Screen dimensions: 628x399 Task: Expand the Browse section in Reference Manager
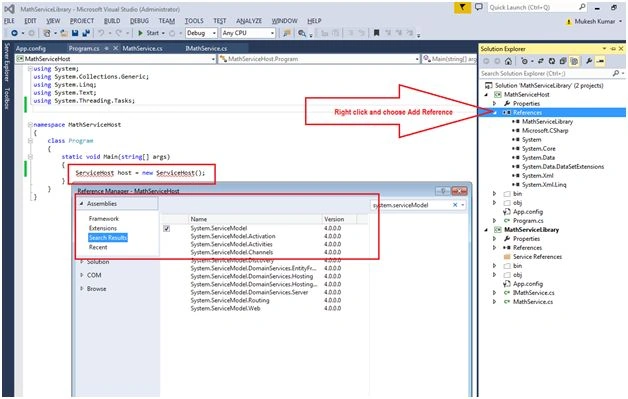[82, 288]
